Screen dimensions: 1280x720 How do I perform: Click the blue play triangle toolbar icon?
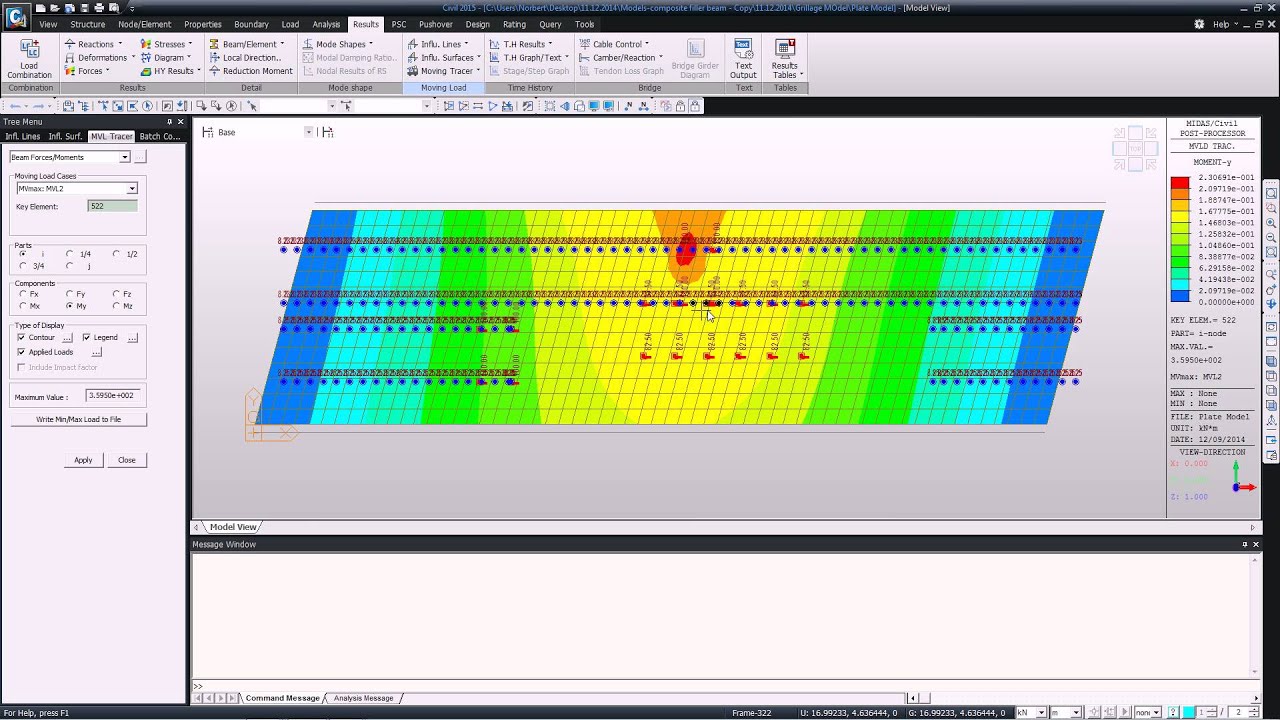coord(493,106)
